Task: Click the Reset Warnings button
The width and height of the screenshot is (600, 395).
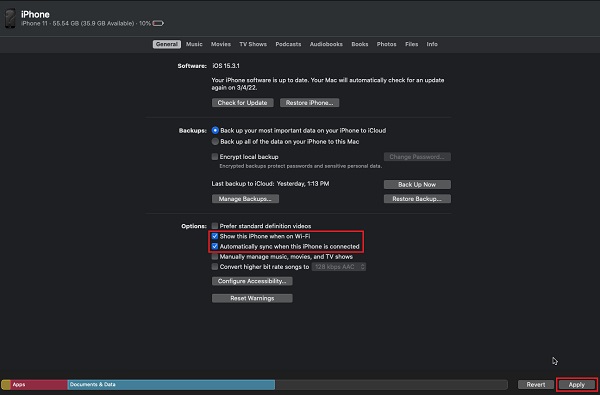Action: tap(252, 298)
